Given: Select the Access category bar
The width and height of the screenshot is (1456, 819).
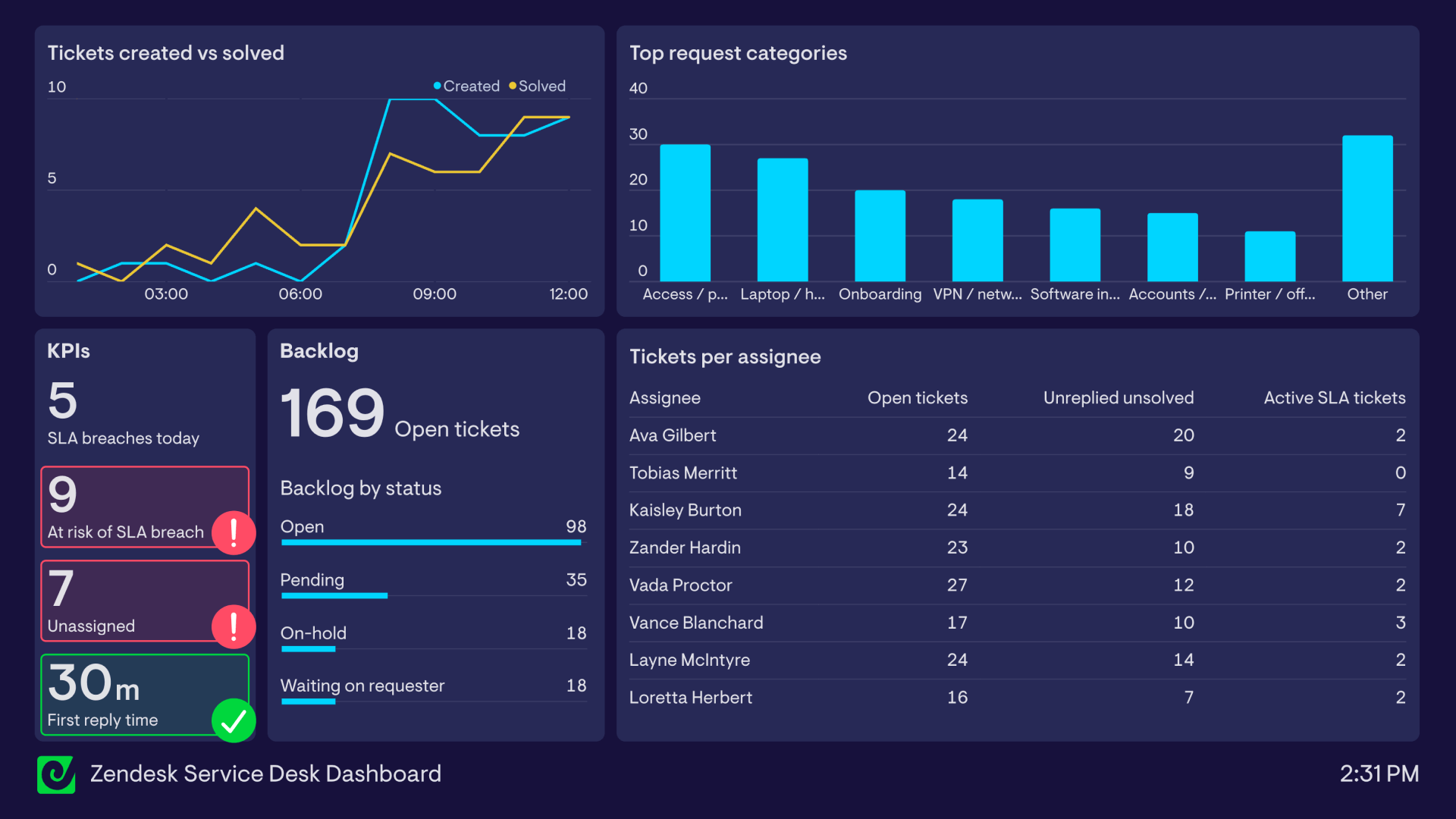Looking at the screenshot, I should point(685,213).
